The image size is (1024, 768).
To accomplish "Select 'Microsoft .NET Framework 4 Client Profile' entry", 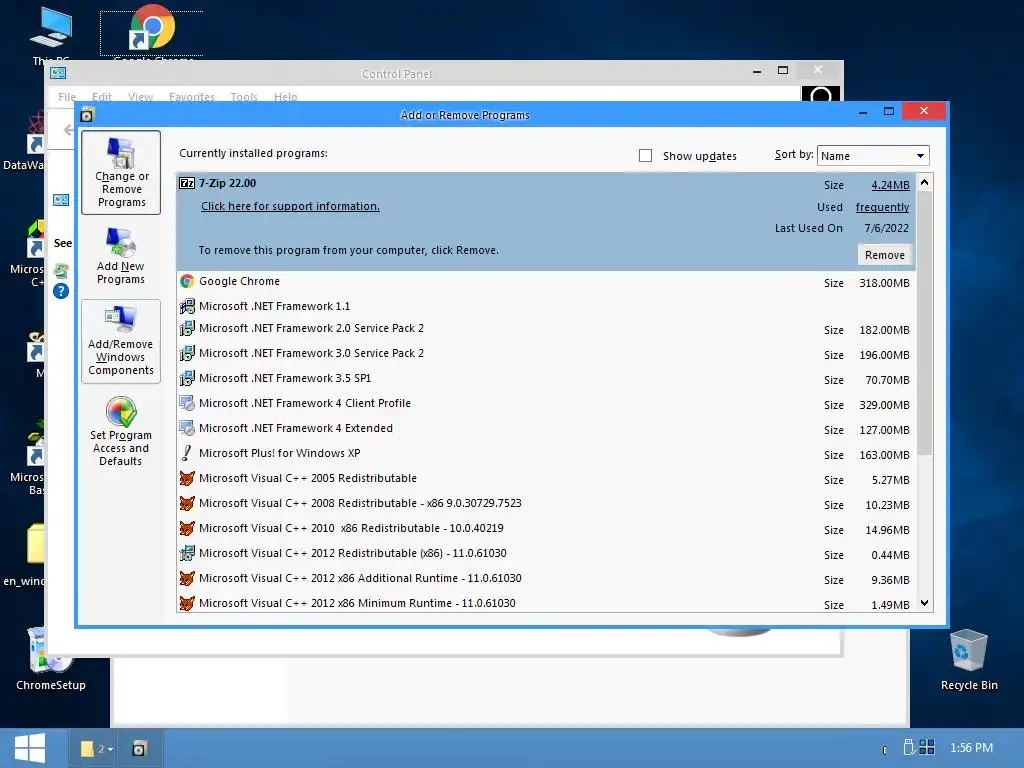I will 305,404.
